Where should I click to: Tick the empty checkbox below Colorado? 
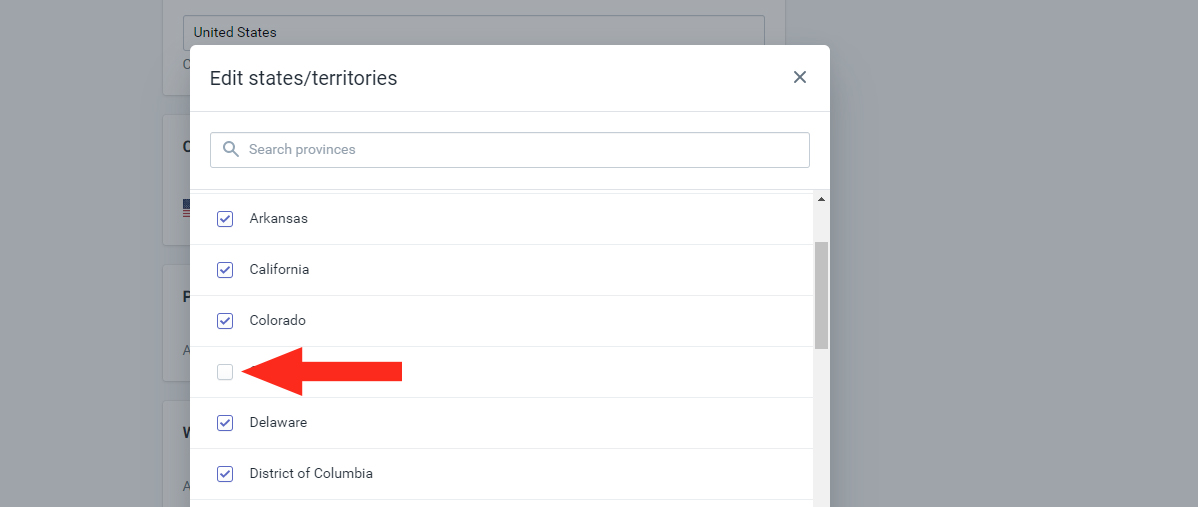(225, 372)
